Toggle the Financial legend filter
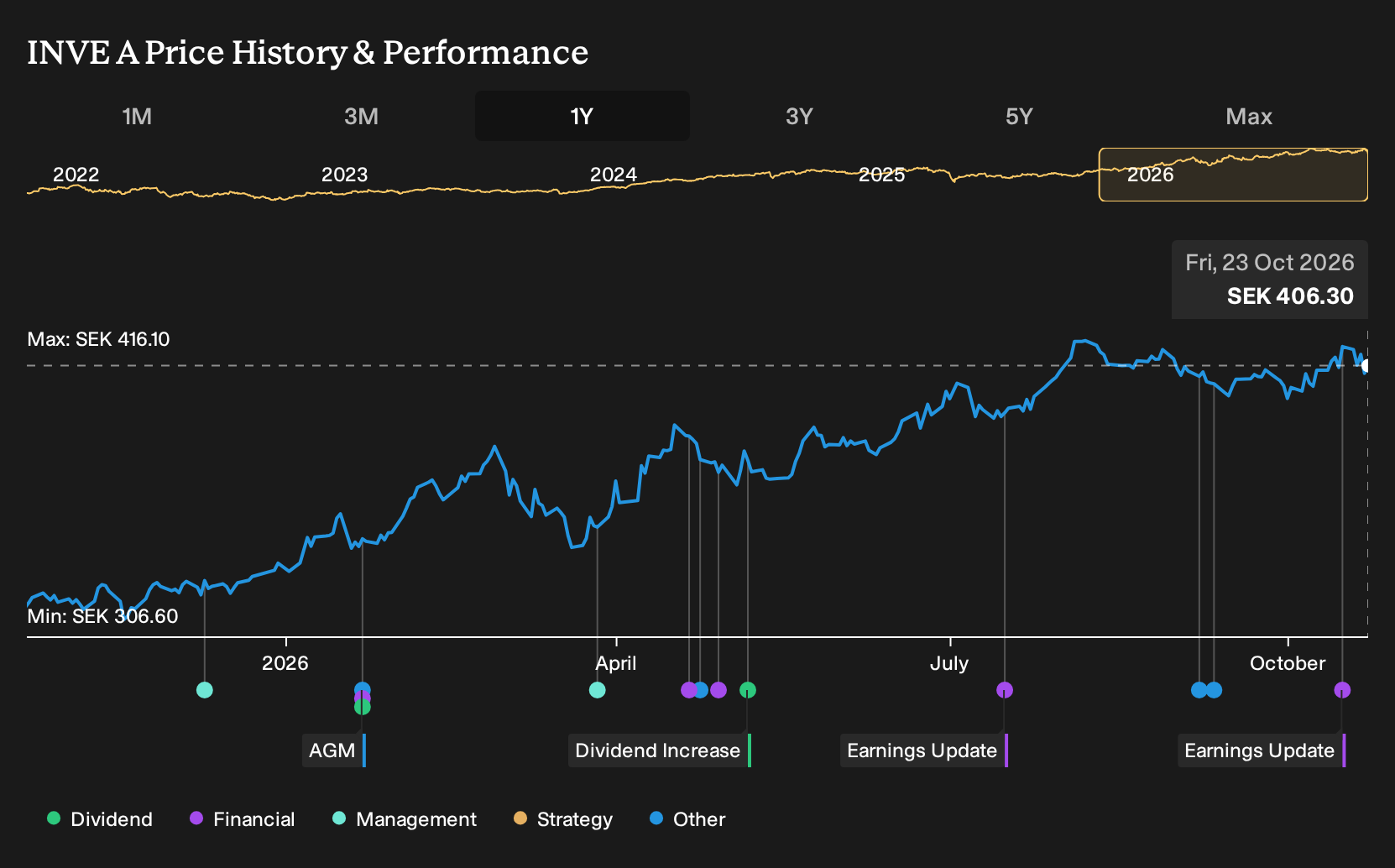Viewport: 1395px width, 868px height. pos(242,818)
